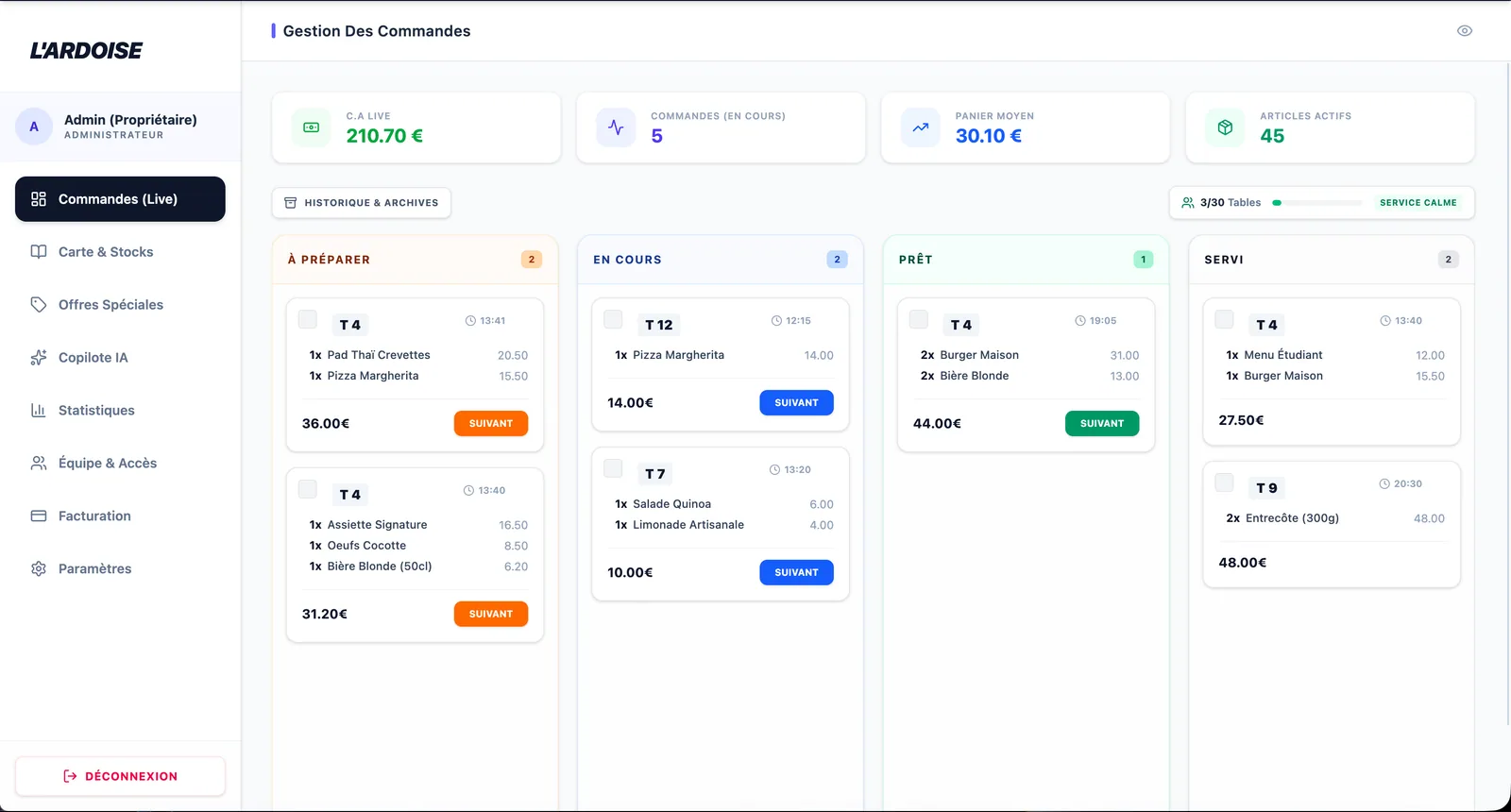Click the 210.70 € revenue value
This screenshot has height=812, width=1511.
coord(384,136)
